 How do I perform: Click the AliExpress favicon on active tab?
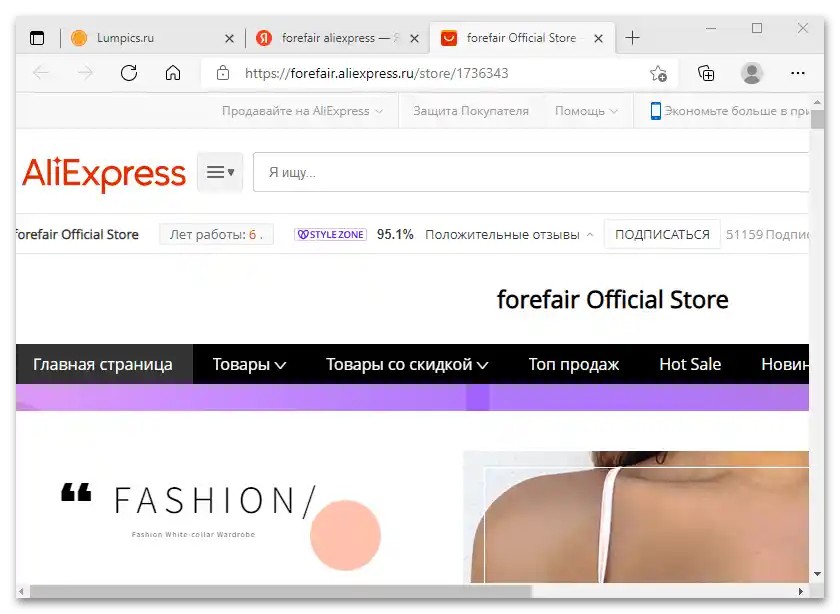449,38
